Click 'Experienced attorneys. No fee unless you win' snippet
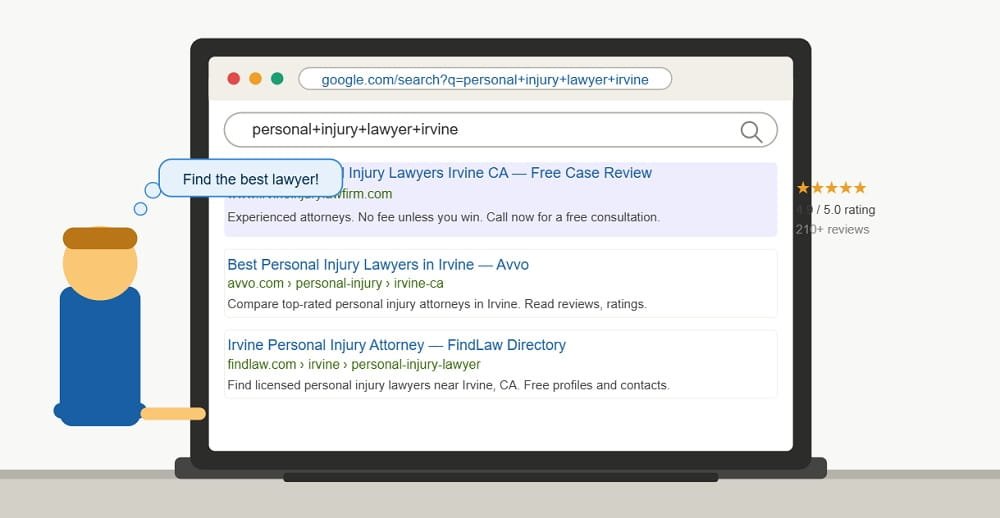Screen dimensions: 1000x518 [x=443, y=217]
